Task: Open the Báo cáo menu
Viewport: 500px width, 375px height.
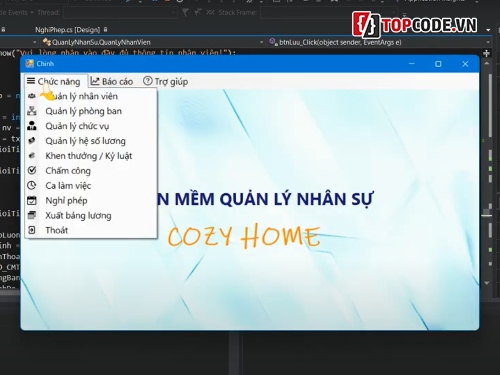Action: pyautogui.click(x=112, y=81)
